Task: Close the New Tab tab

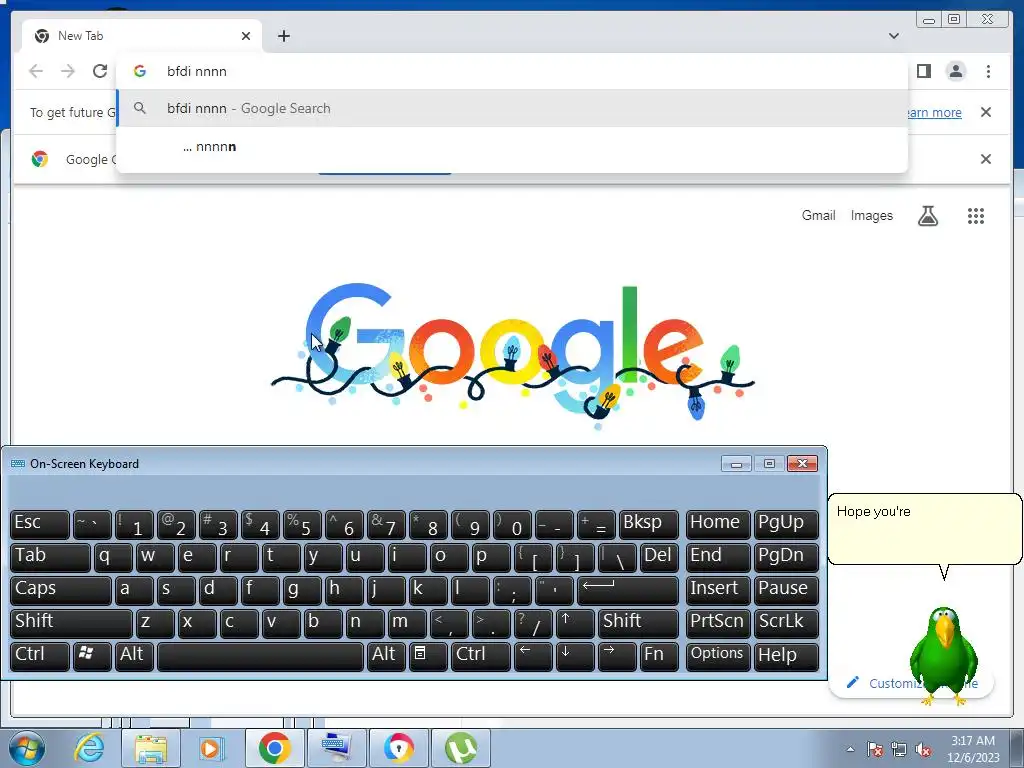Action: 246,36
